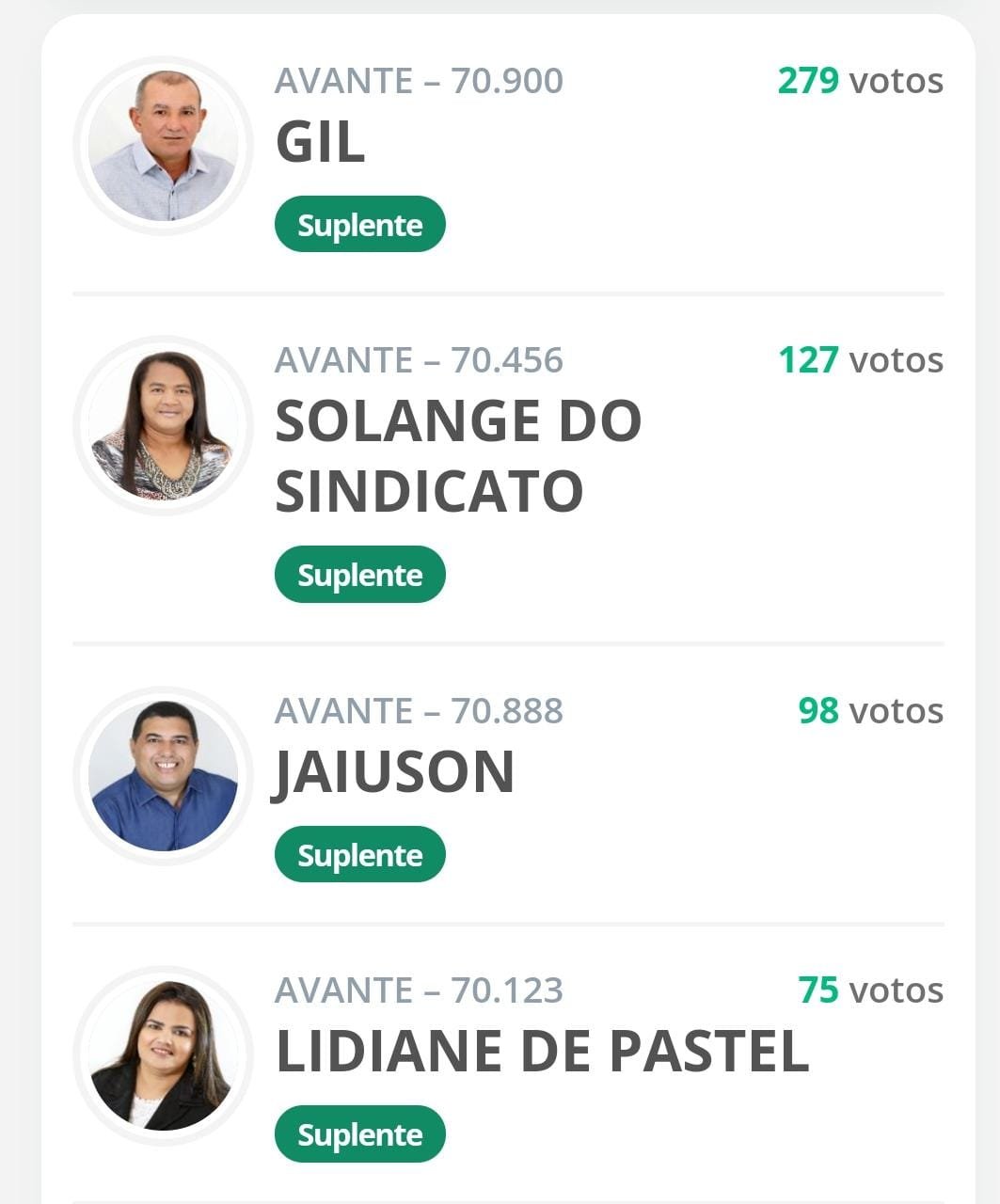Click the Suplente badge under GIL
1000x1204 pixels.
coord(359,225)
